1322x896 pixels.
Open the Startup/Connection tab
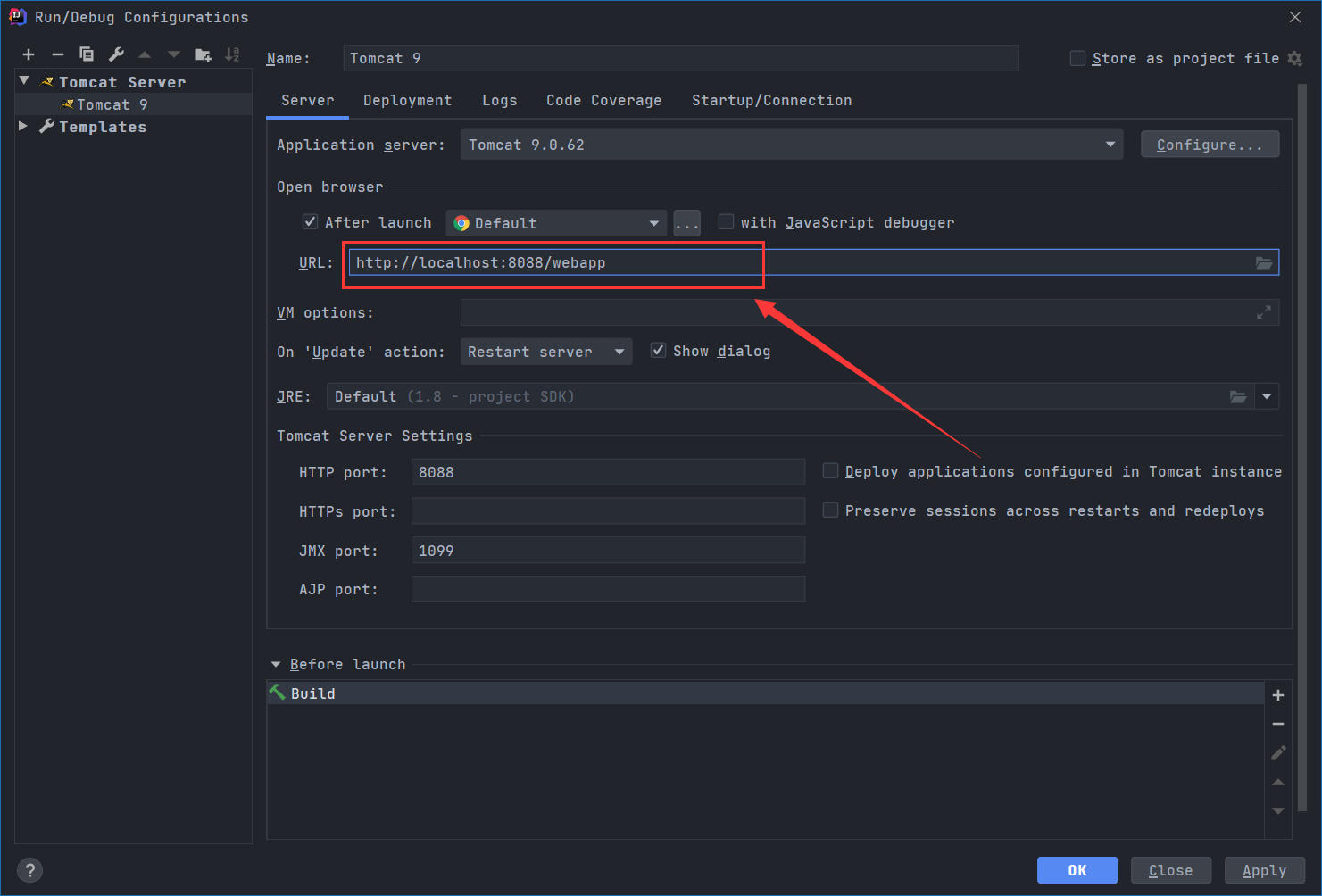(772, 101)
